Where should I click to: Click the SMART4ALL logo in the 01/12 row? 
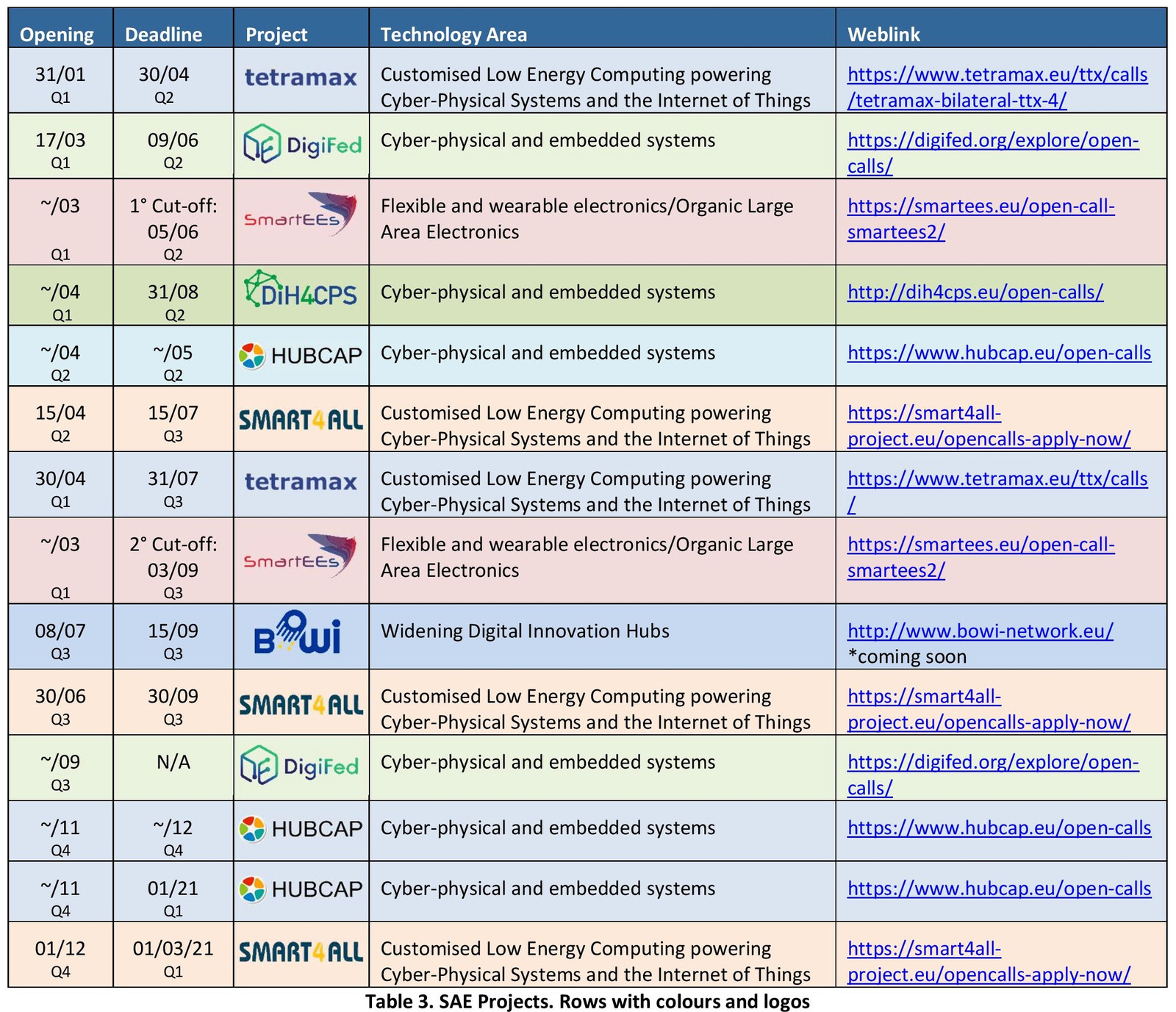301,952
